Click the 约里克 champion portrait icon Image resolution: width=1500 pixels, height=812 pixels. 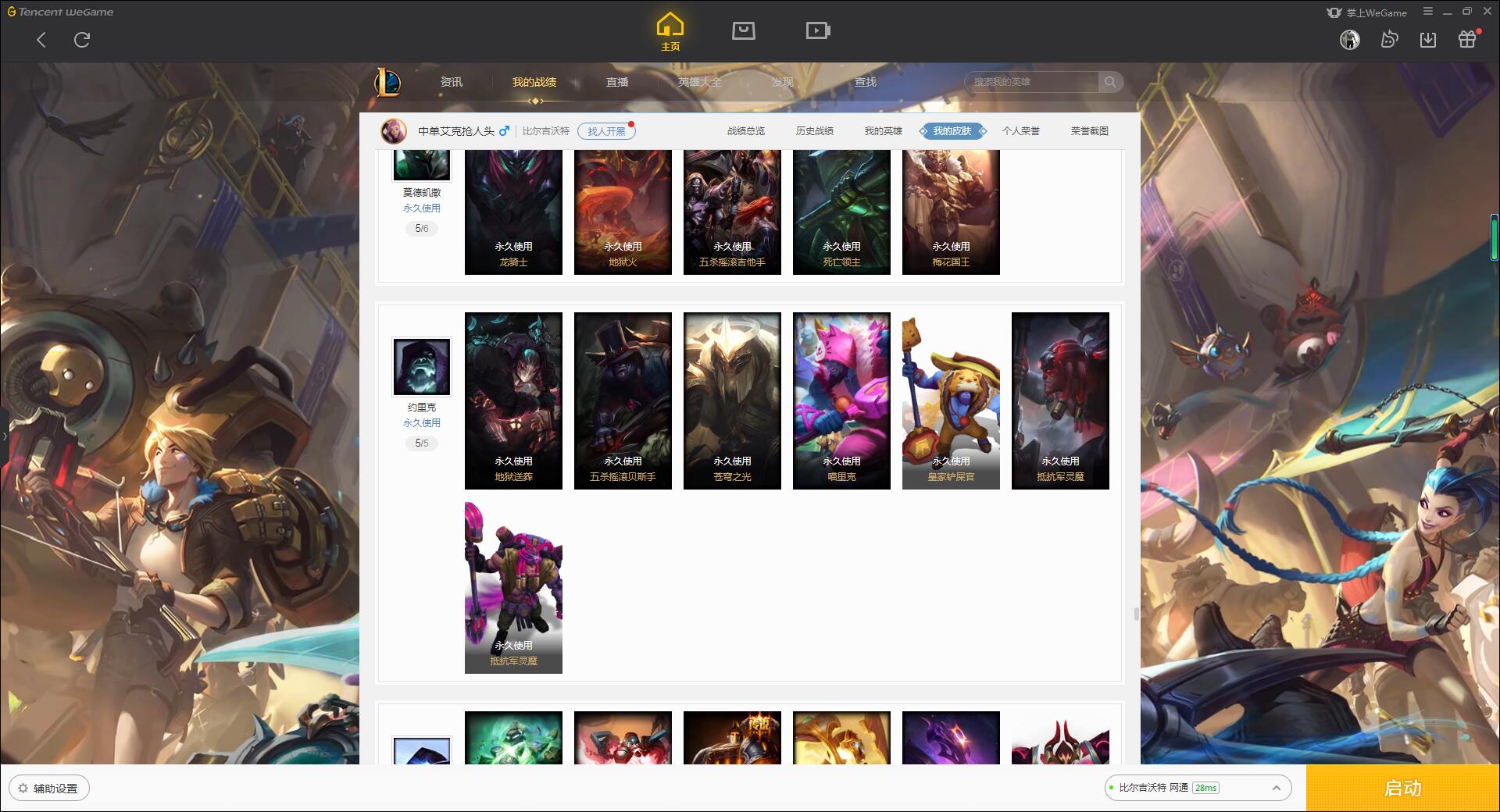[422, 367]
